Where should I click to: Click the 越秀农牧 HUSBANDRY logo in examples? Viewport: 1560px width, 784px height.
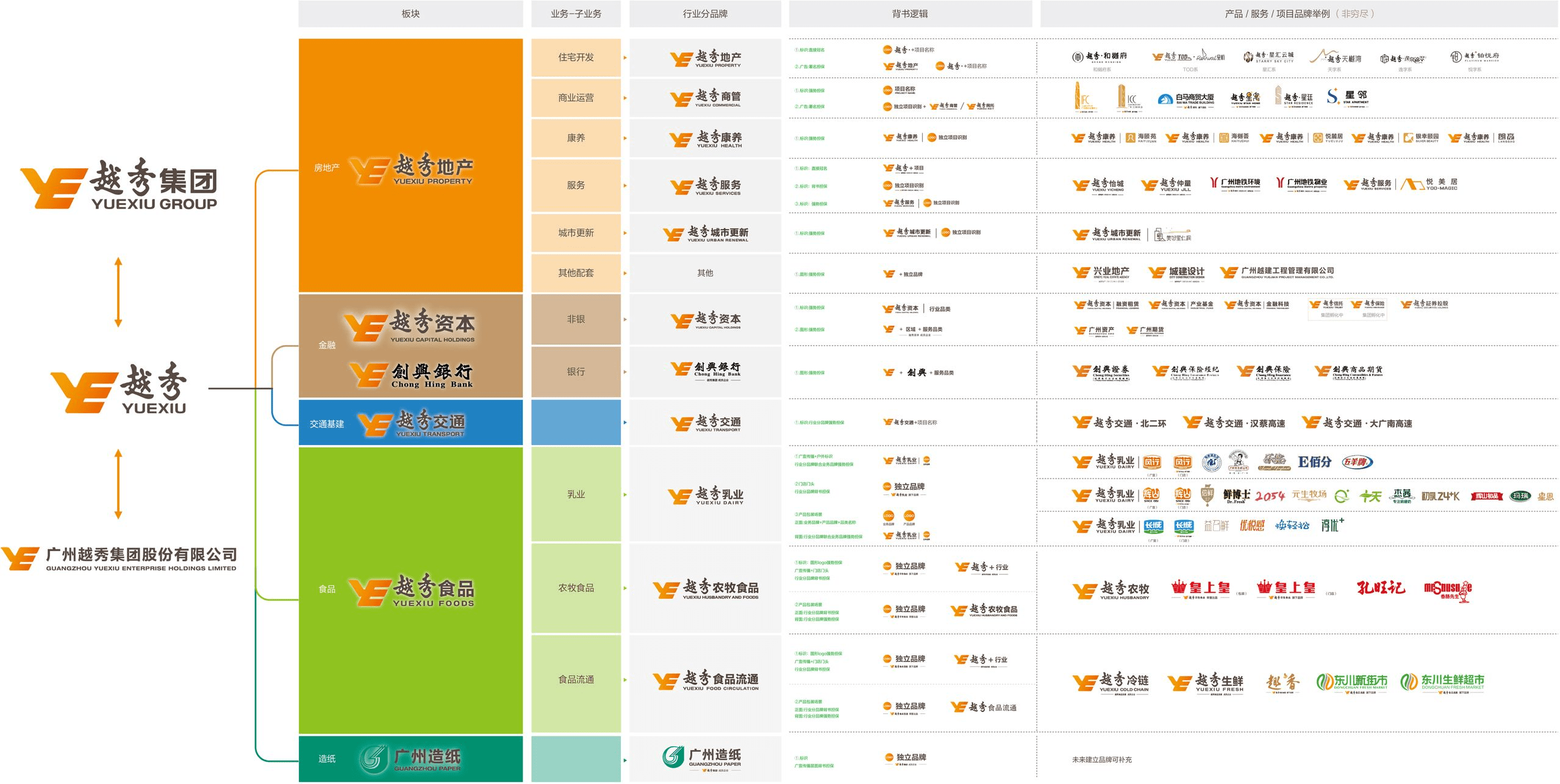1111,590
